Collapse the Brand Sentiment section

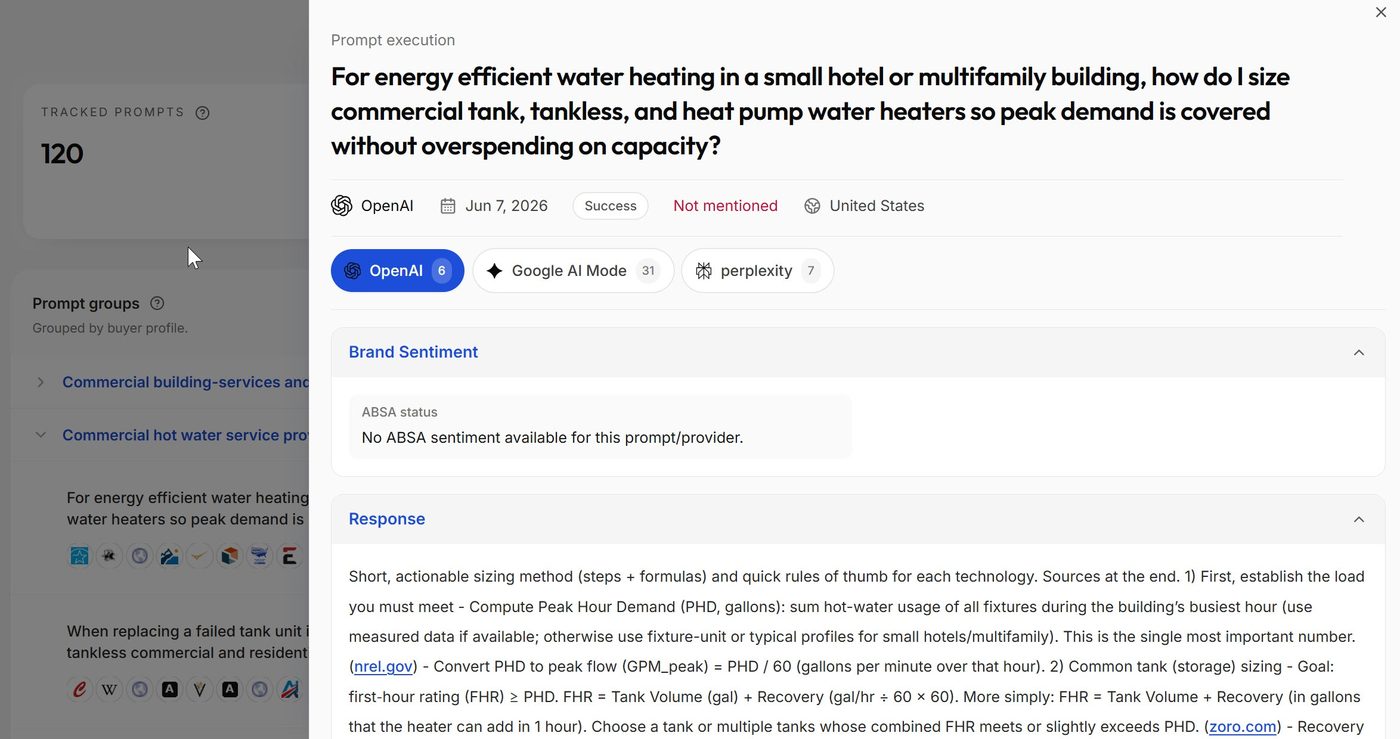1358,352
